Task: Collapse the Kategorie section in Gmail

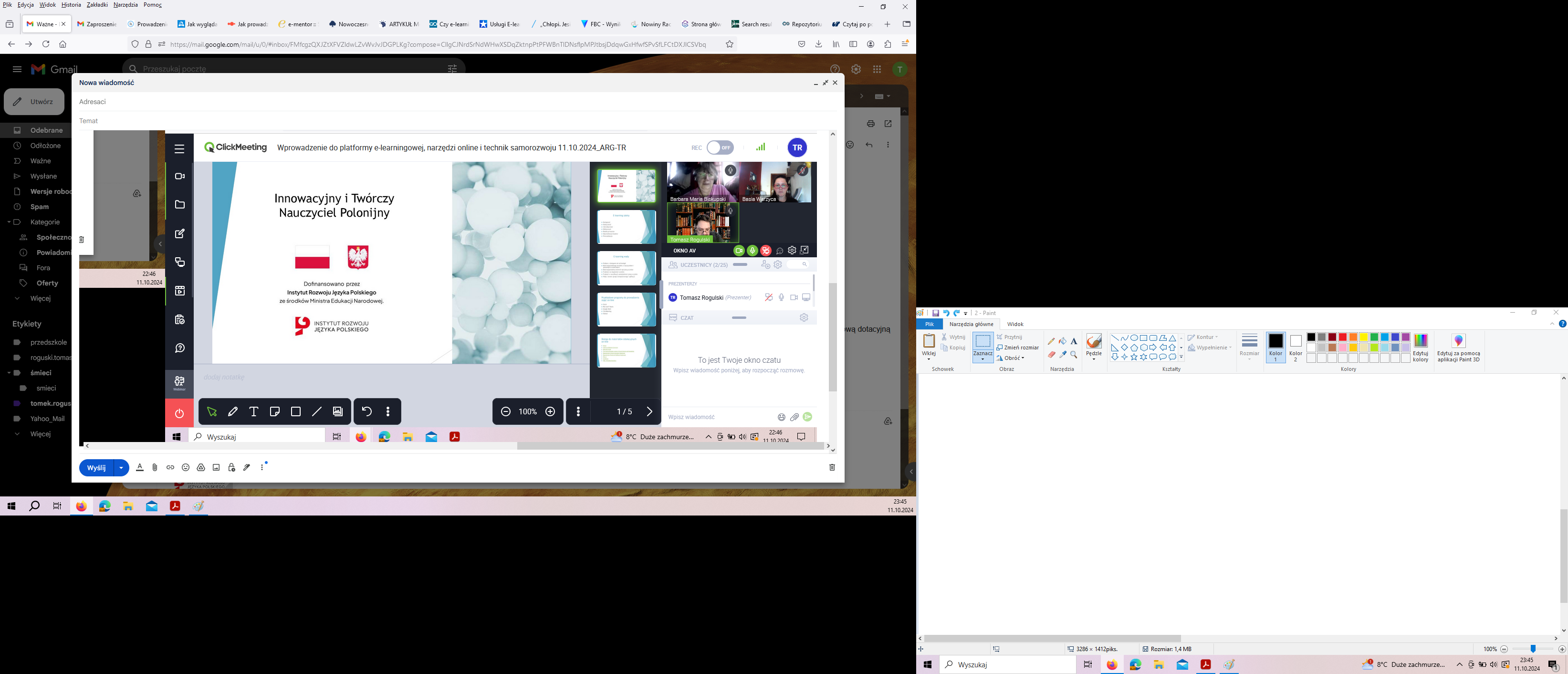Action: point(9,222)
